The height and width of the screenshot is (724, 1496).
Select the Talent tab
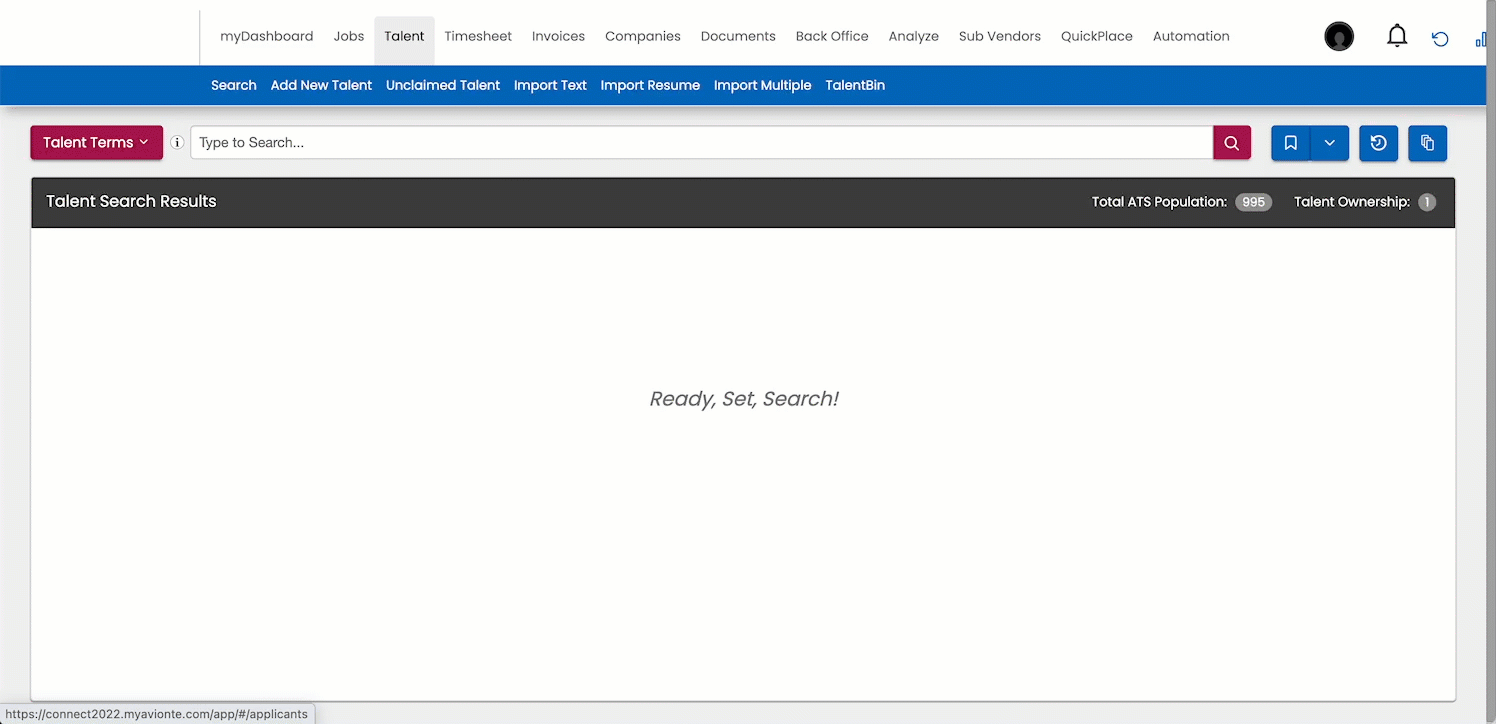pos(404,36)
